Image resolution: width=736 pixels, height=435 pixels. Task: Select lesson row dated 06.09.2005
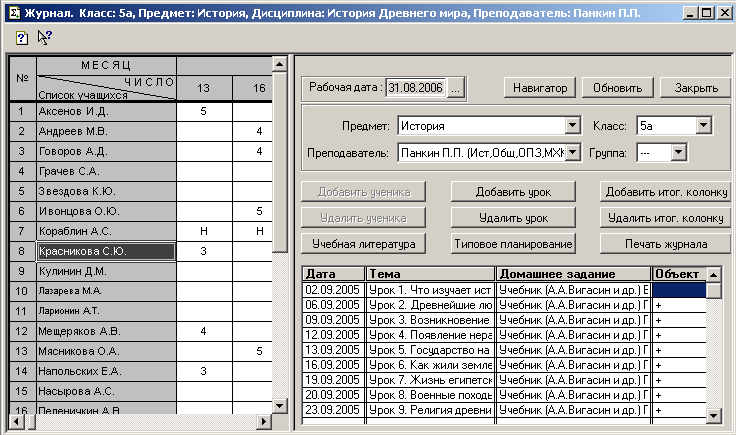(x=504, y=305)
